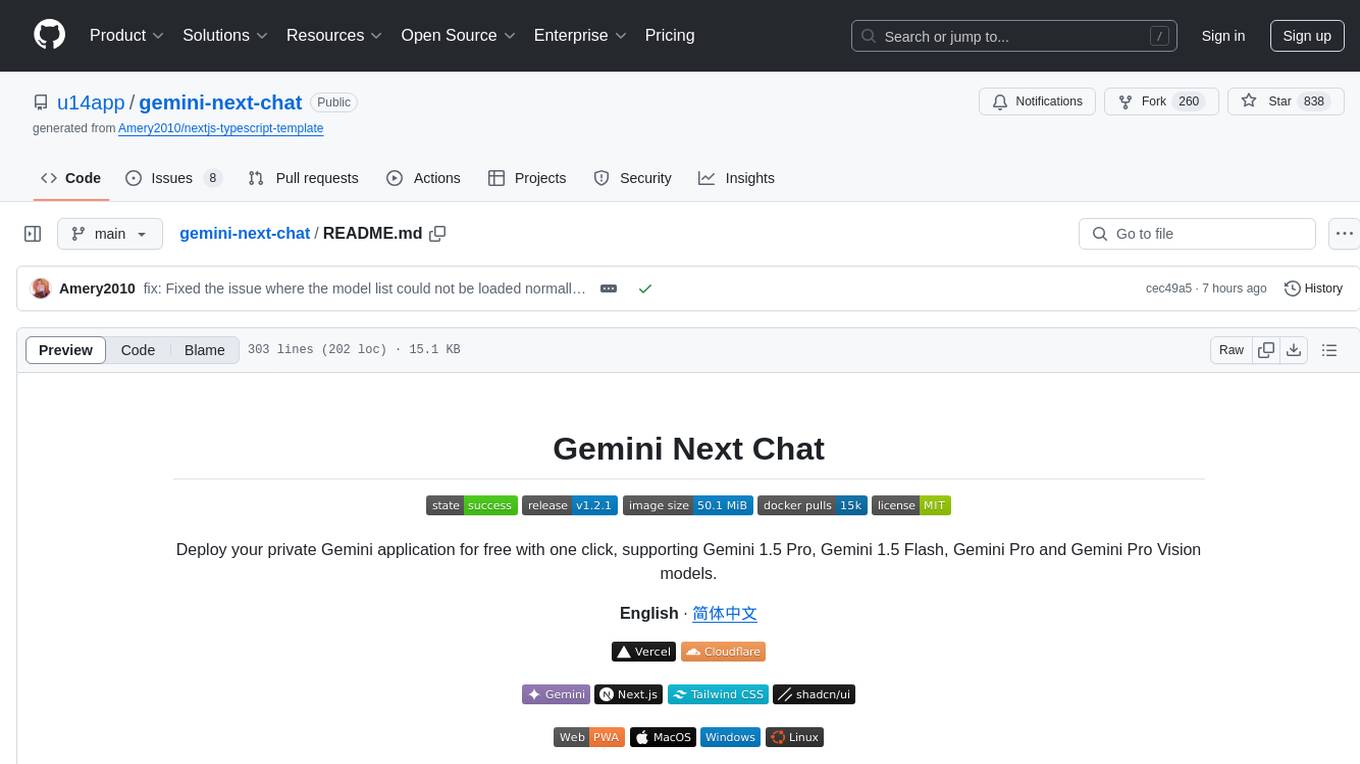This screenshot has width=1360, height=764.
Task: Click the Tailwind CSS badge
Action: [x=718, y=694]
